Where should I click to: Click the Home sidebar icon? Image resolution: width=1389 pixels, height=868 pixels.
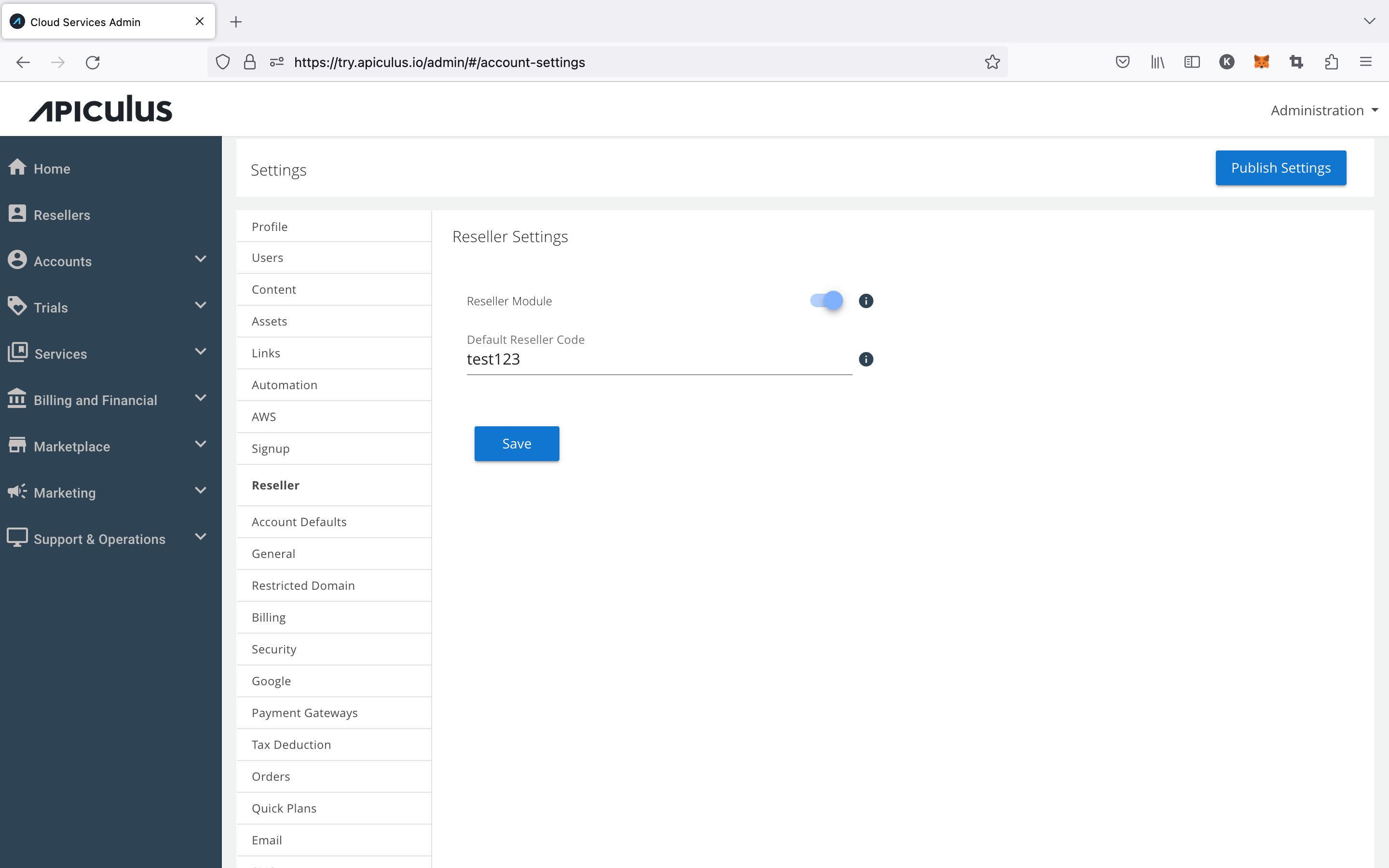pyautogui.click(x=19, y=167)
